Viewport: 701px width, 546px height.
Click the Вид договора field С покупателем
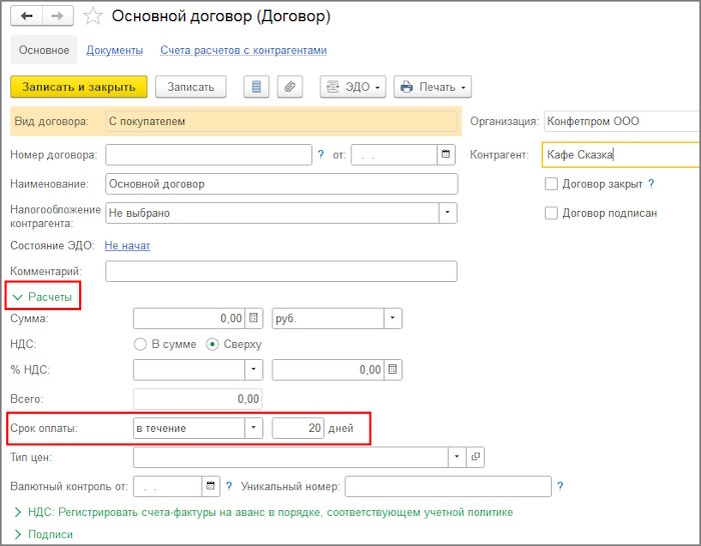(282, 121)
